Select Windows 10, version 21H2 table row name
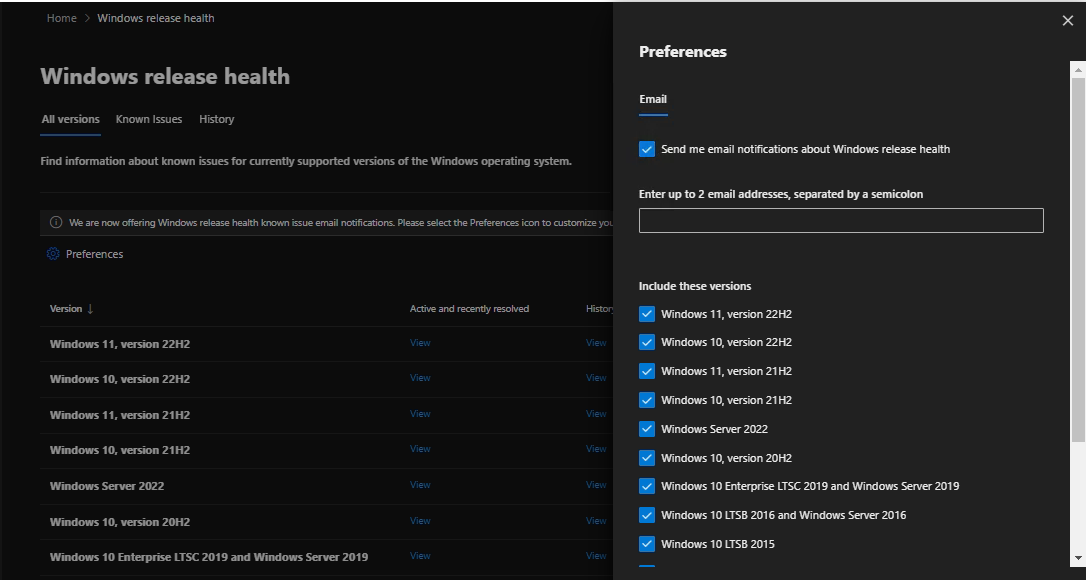 click(x=120, y=450)
